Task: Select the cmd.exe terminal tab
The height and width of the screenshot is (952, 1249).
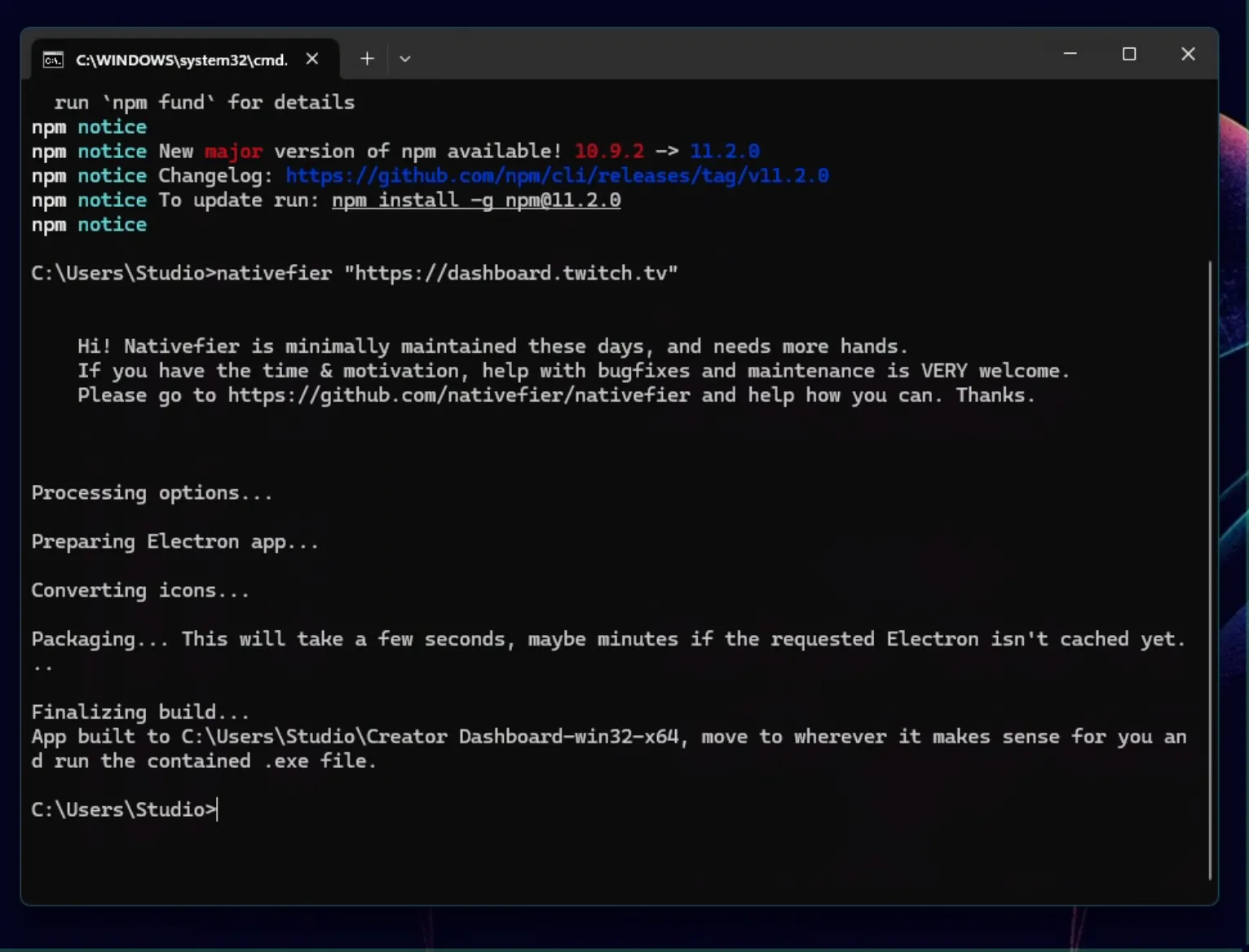Action: coord(179,59)
